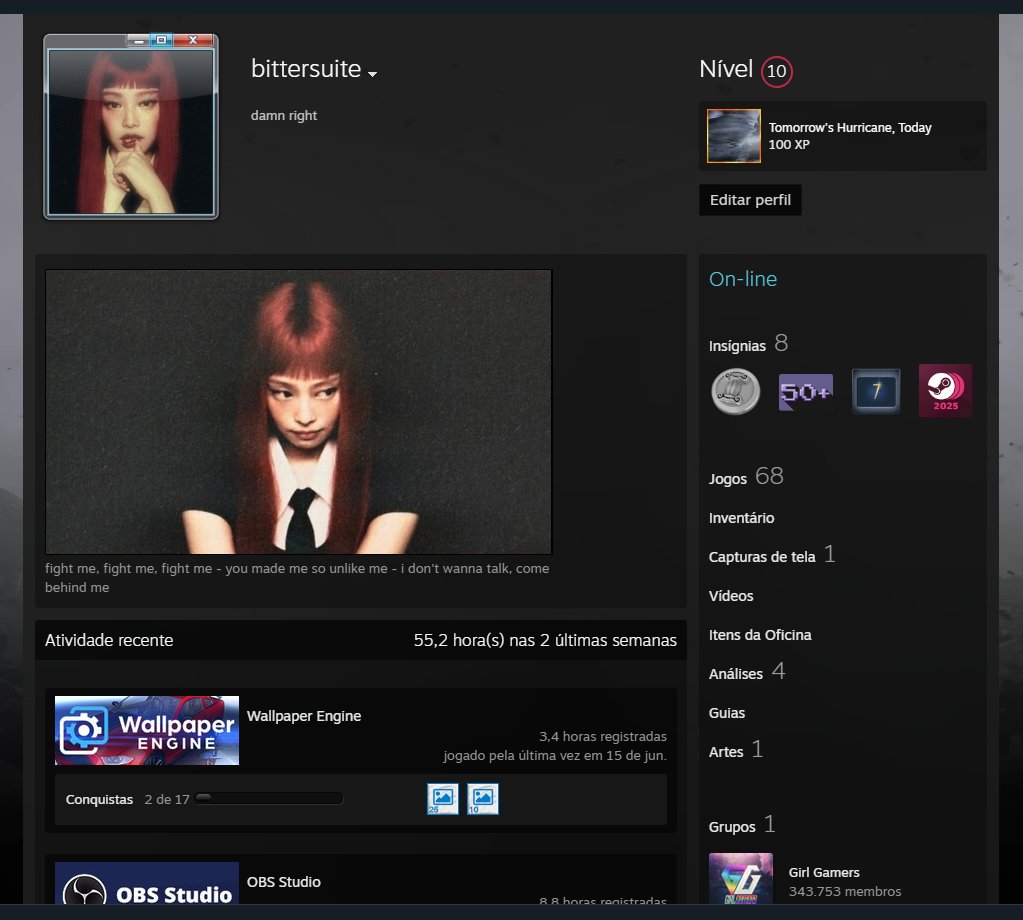Click the On-line status text

(x=742, y=279)
